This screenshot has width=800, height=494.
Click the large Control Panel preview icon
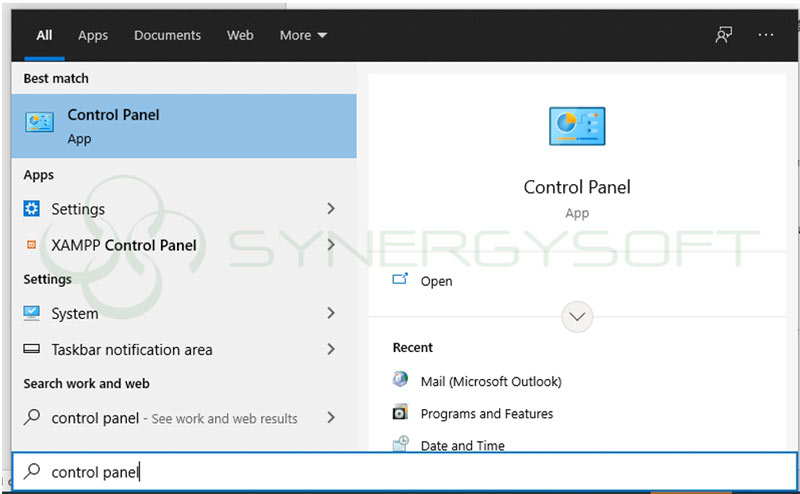577,126
